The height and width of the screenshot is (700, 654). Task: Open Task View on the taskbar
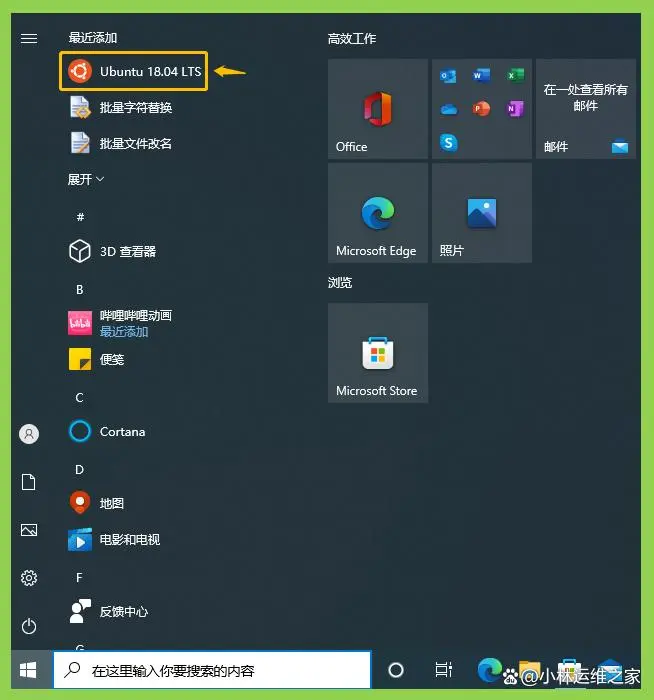click(443, 670)
